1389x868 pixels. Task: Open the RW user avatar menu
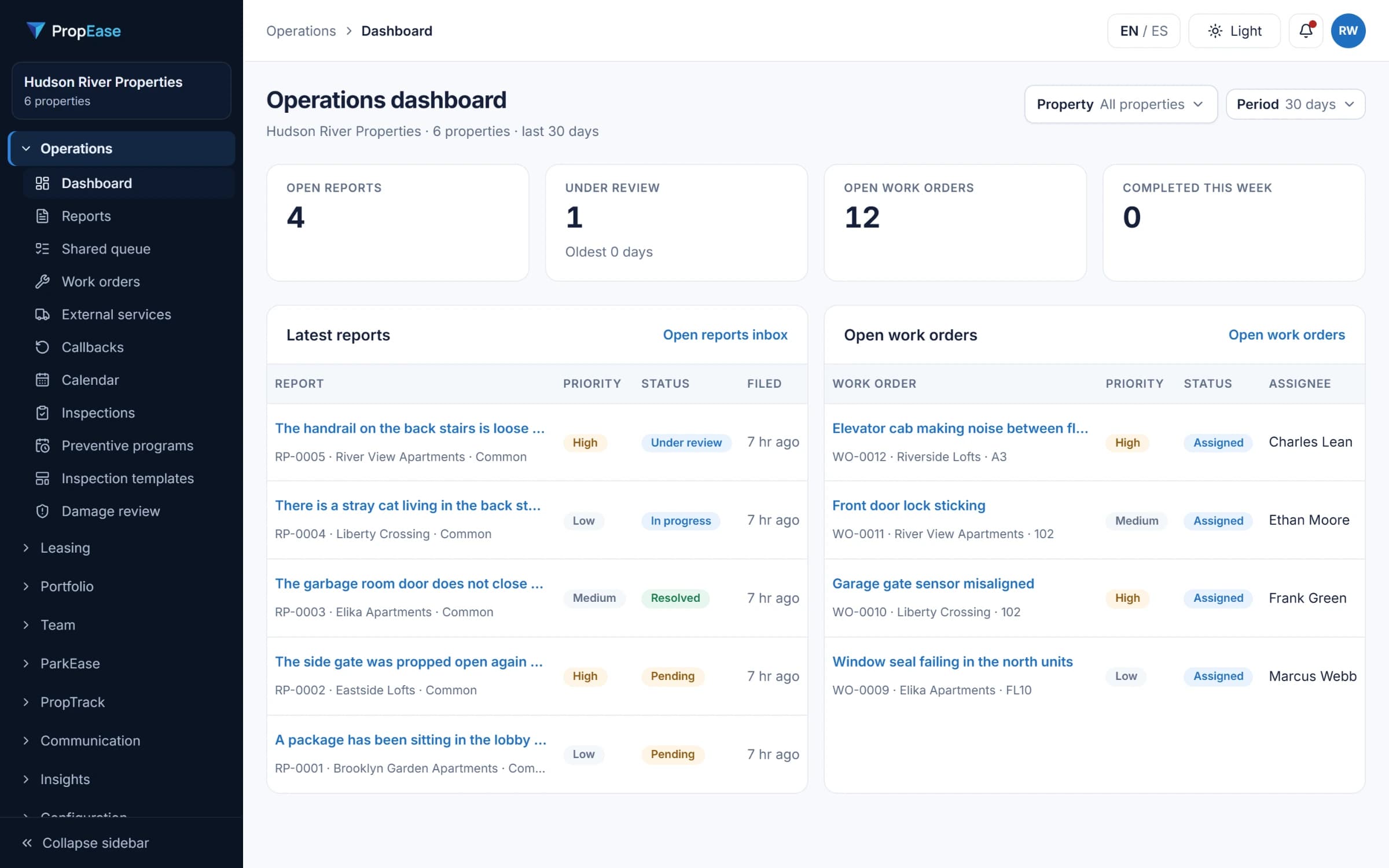[x=1348, y=31]
